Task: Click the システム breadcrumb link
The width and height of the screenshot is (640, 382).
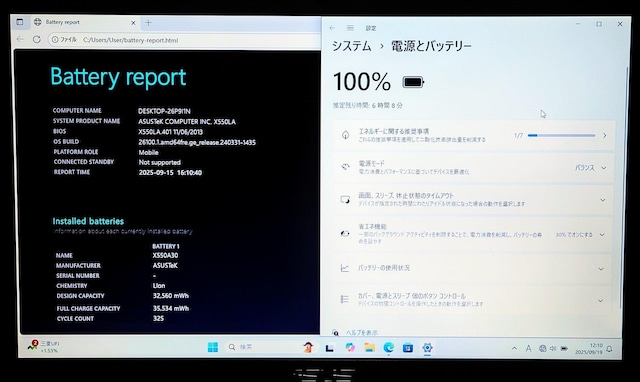Action: pos(351,46)
